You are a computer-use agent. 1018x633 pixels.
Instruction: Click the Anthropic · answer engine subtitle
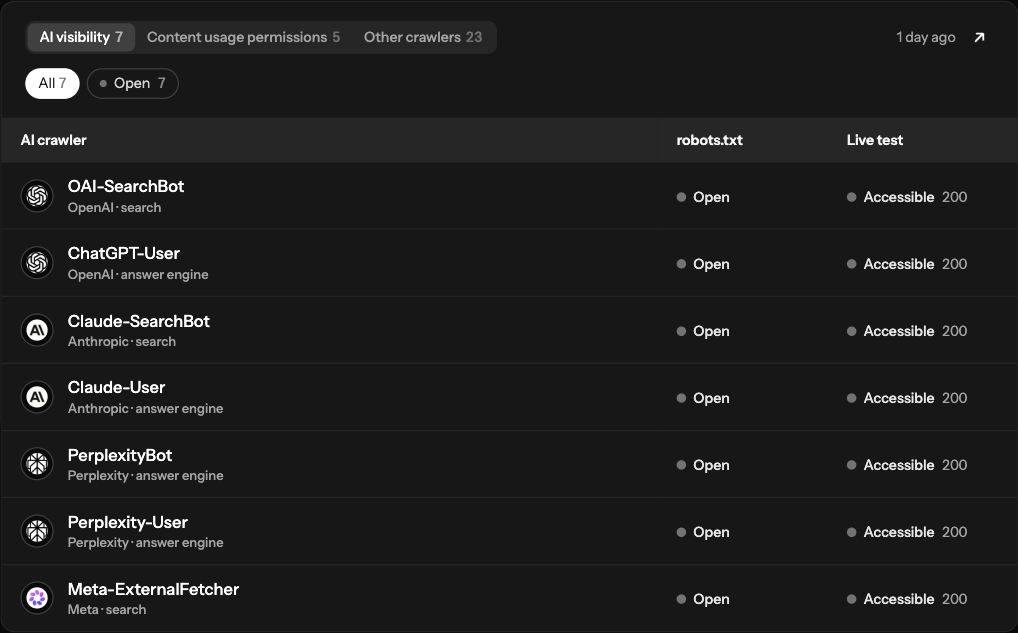(145, 408)
